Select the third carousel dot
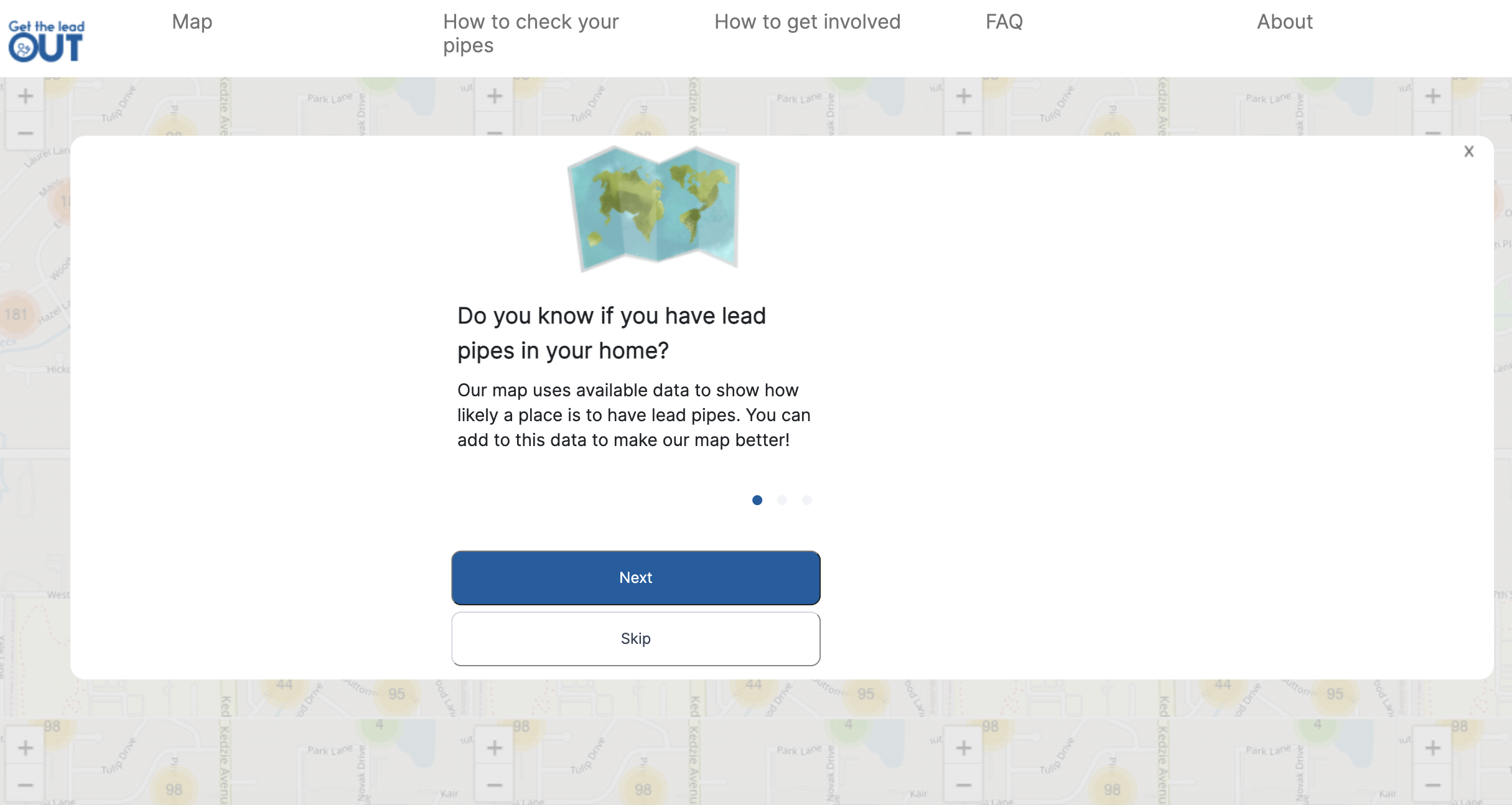This screenshot has width=1512, height=805. (x=807, y=500)
